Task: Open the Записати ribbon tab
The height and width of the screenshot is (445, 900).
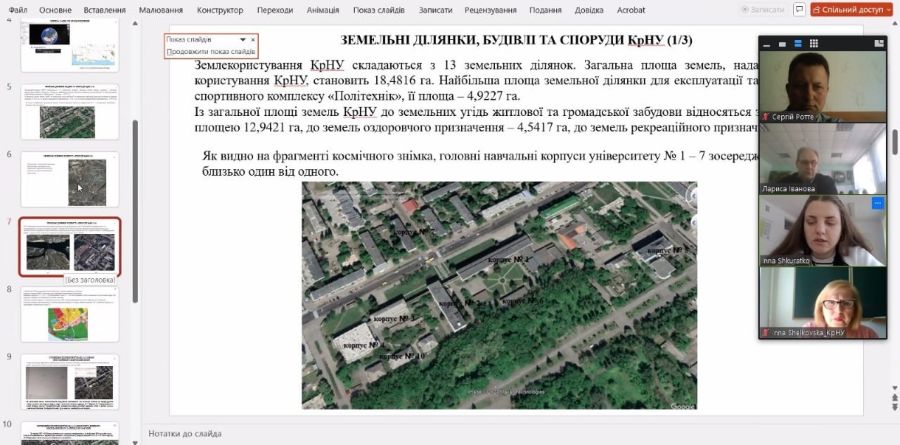Action: pyautogui.click(x=435, y=10)
